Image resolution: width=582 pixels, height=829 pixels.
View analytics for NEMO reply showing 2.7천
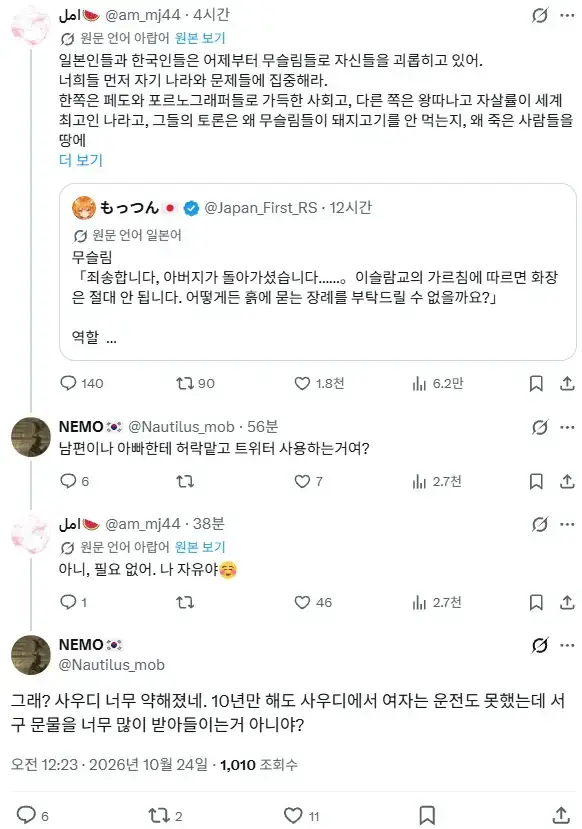pyautogui.click(x=436, y=481)
